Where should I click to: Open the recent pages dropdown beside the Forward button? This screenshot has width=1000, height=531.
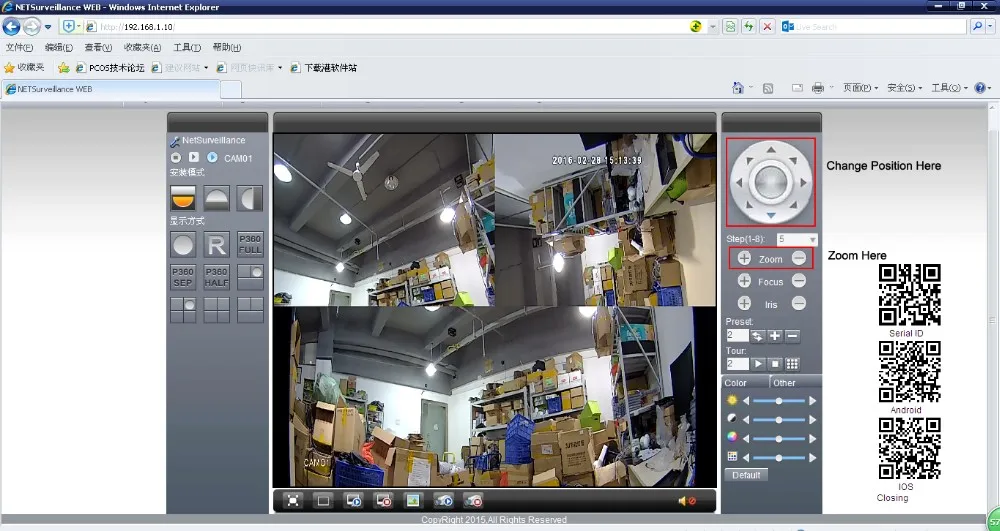tap(48, 27)
